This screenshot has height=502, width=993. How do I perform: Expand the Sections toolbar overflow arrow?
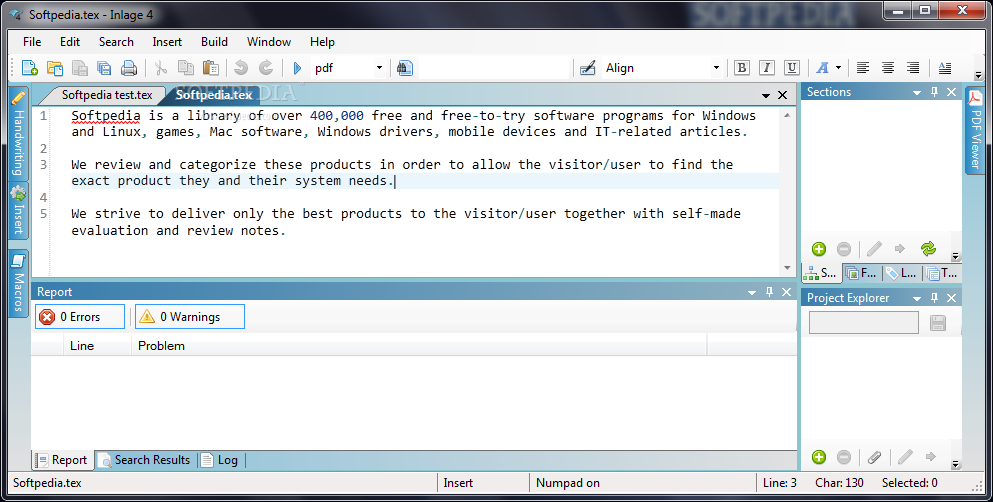tap(956, 256)
